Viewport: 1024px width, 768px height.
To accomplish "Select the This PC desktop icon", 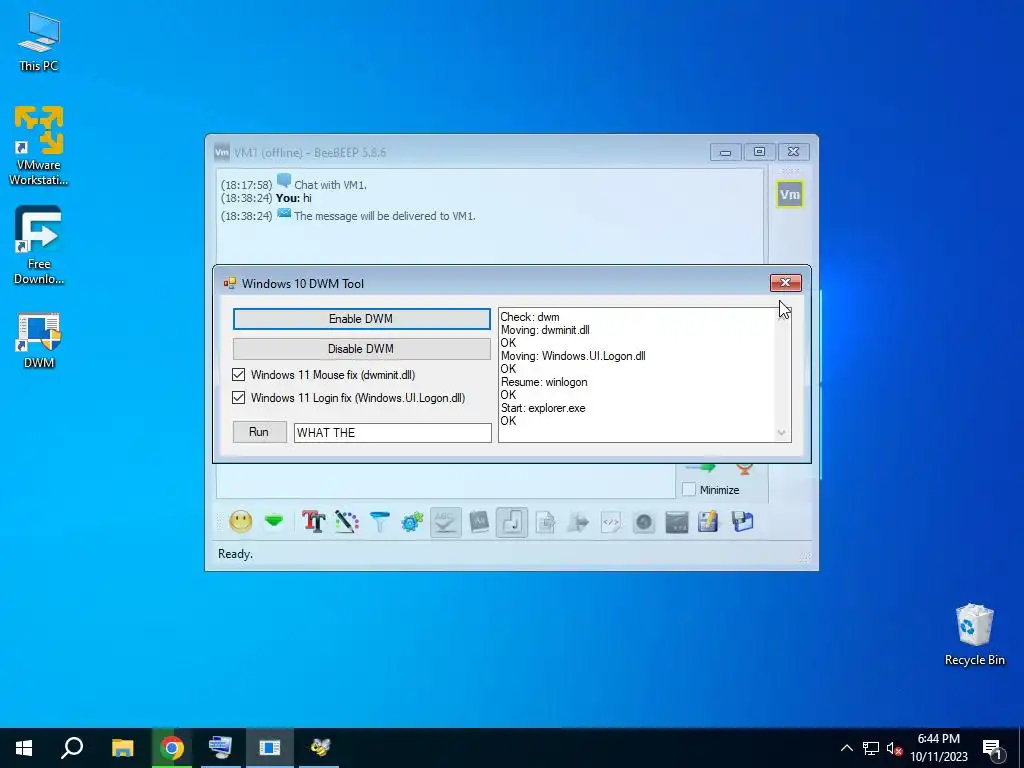I will (39, 41).
